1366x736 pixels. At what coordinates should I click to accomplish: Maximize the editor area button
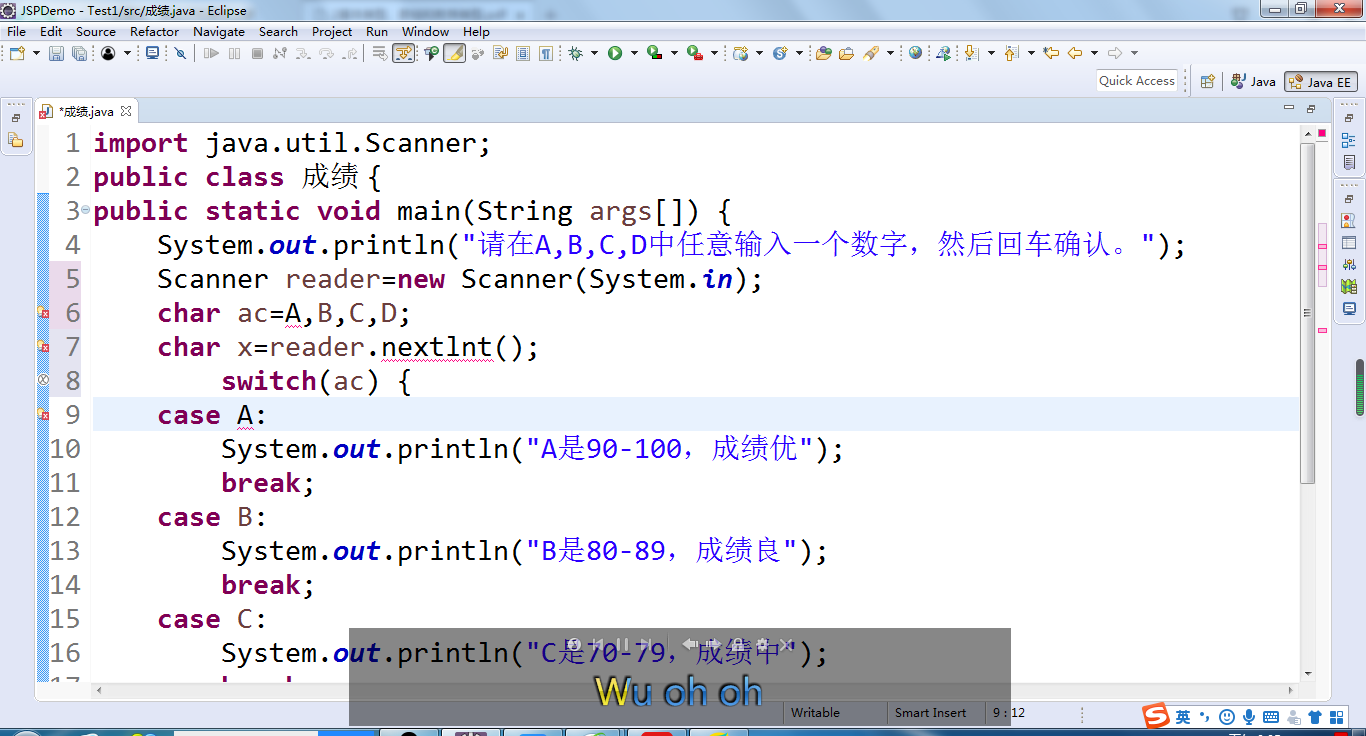click(x=1311, y=109)
